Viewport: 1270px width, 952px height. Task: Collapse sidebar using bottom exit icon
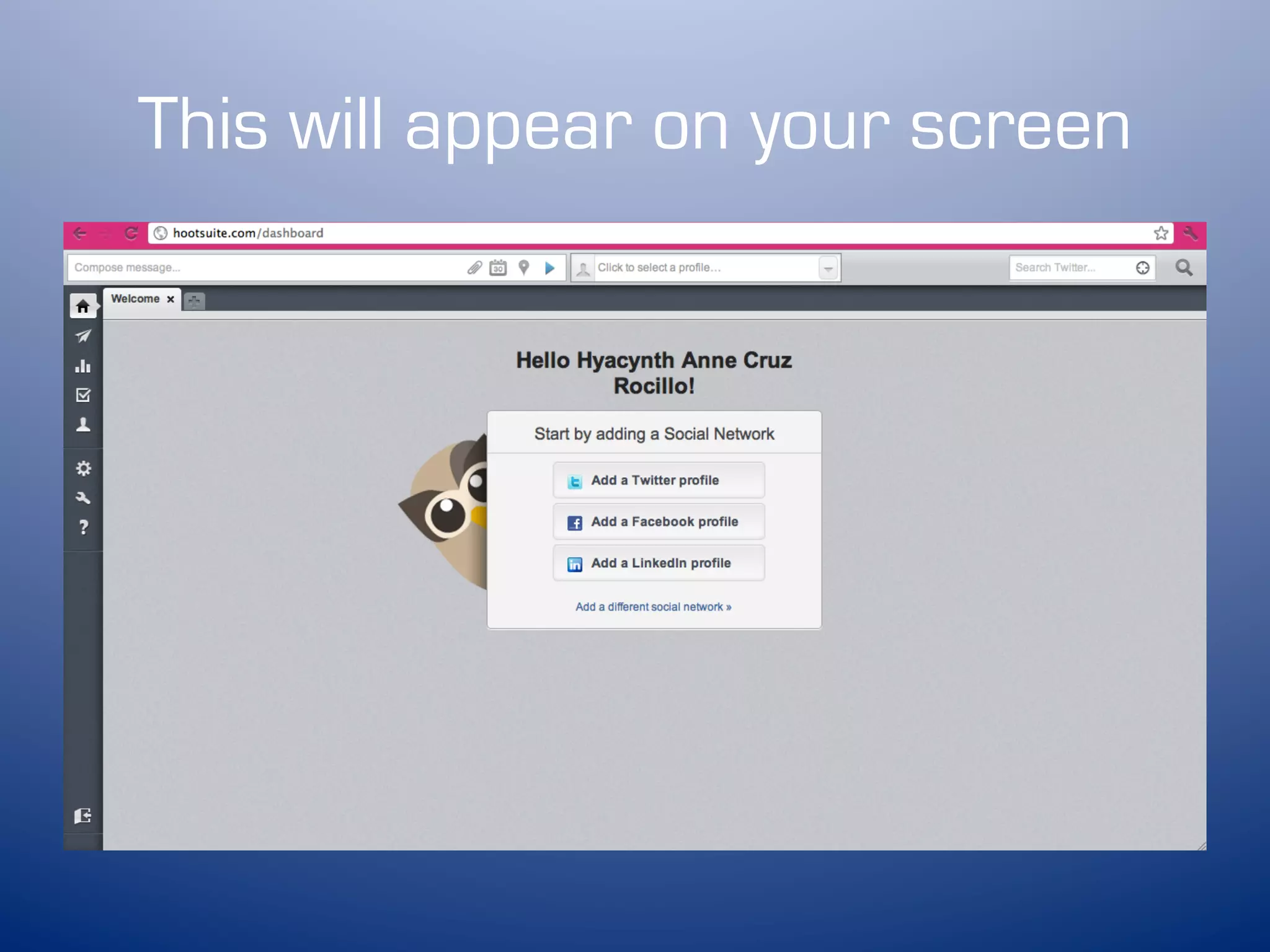[83, 816]
